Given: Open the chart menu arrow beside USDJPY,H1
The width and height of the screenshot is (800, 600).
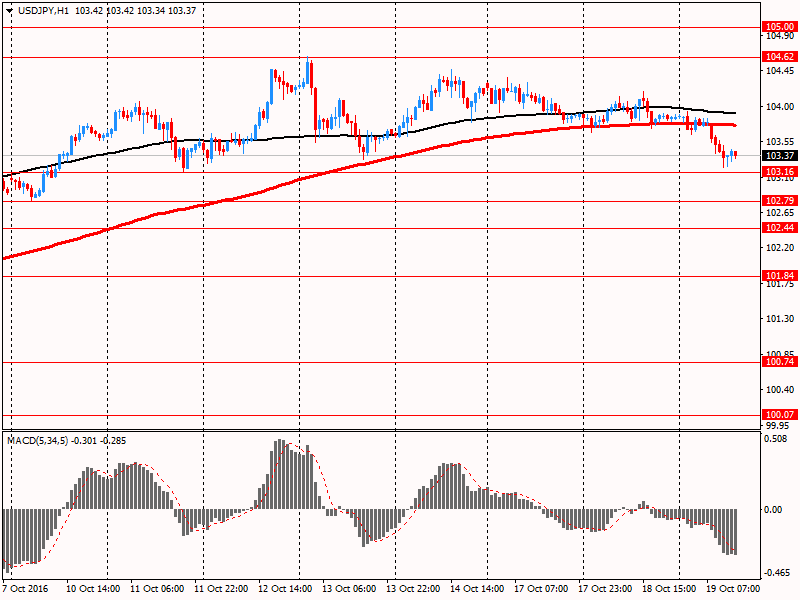Looking at the screenshot, I should 9,10.
